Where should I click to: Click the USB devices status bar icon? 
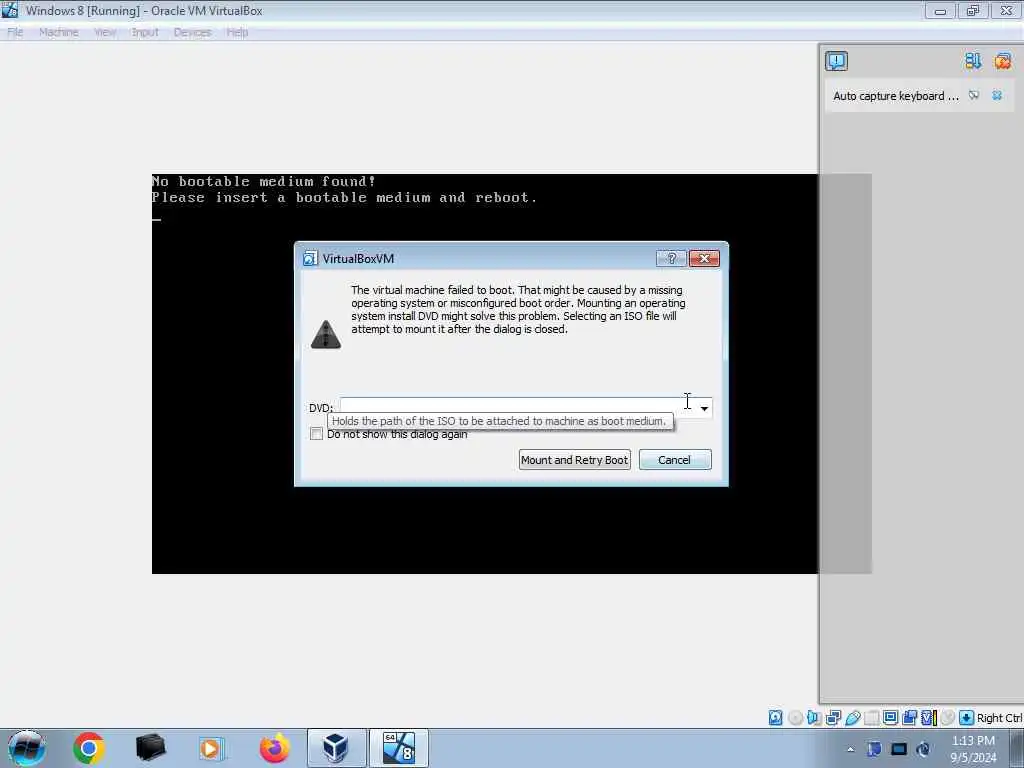tap(852, 718)
